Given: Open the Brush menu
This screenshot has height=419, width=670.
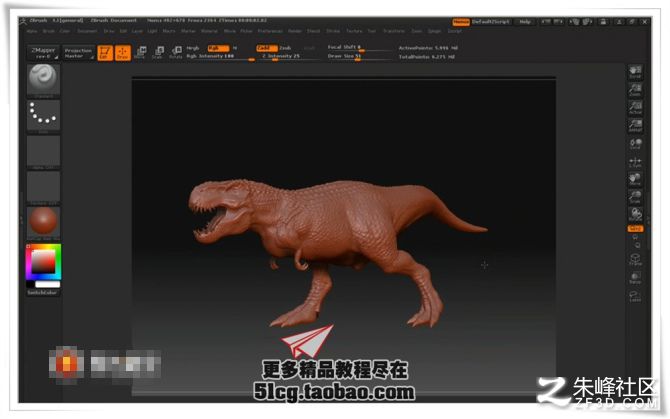Looking at the screenshot, I should 49,31.
